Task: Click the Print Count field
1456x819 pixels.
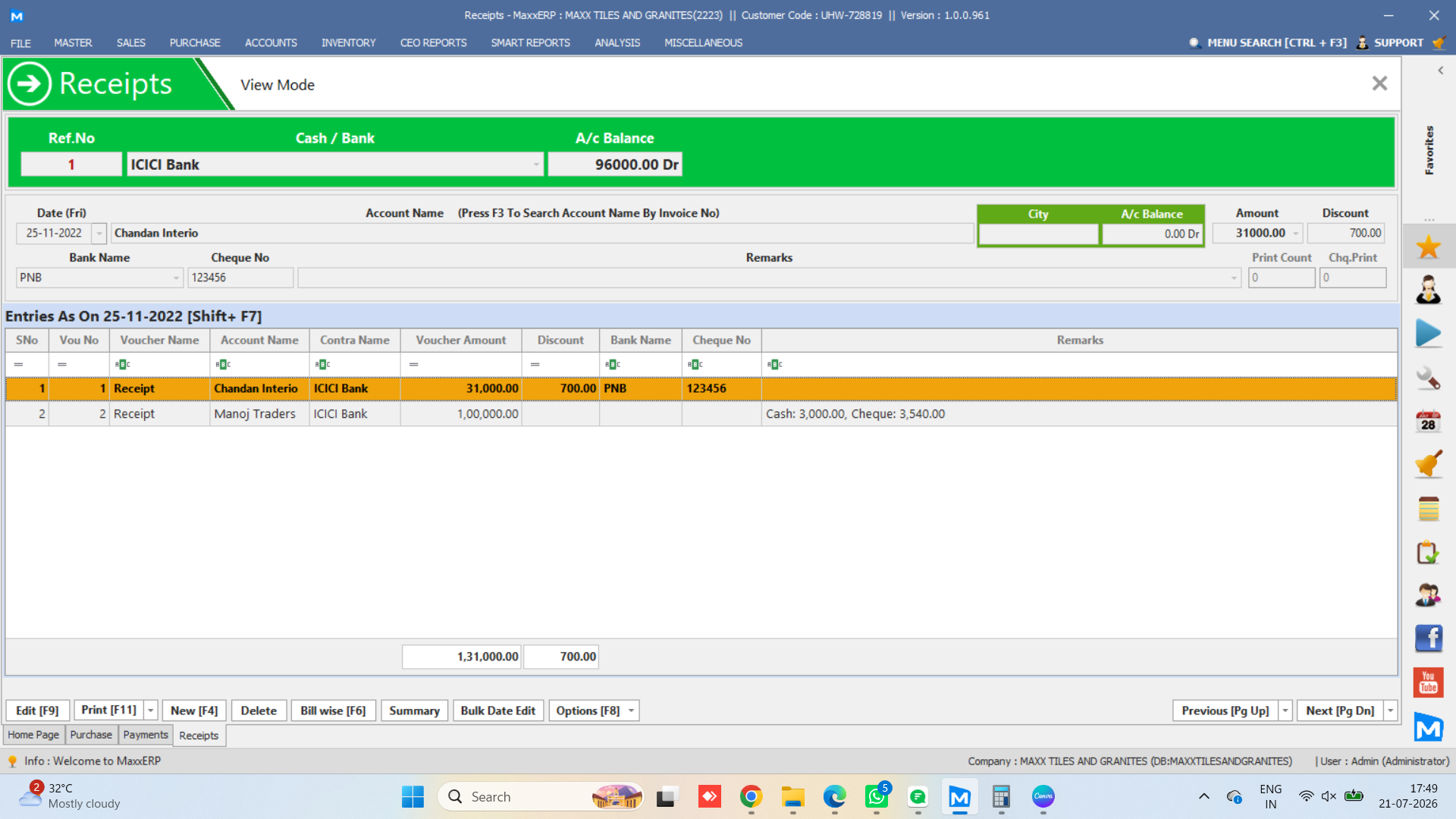Action: coord(1282,278)
